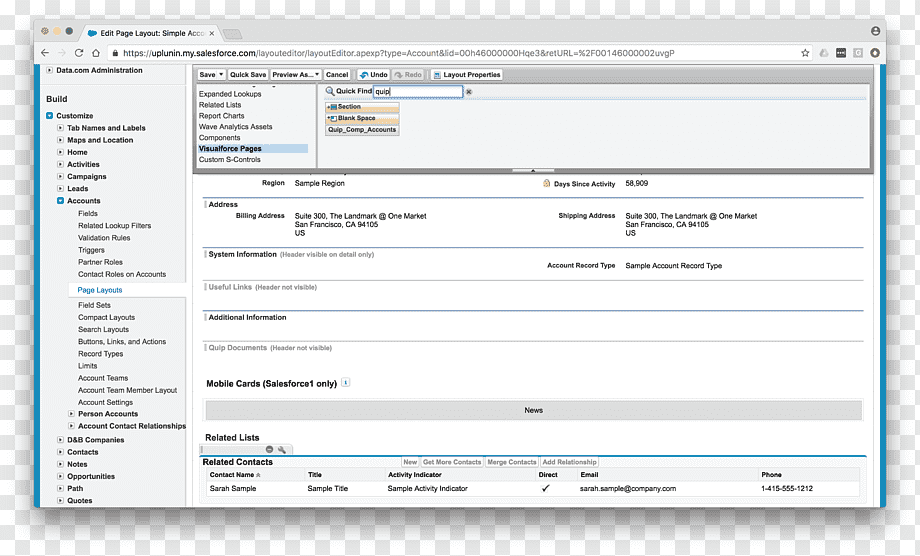Select the Quip_Comp_Accounts palette item
920x556 pixels.
[x=362, y=130]
